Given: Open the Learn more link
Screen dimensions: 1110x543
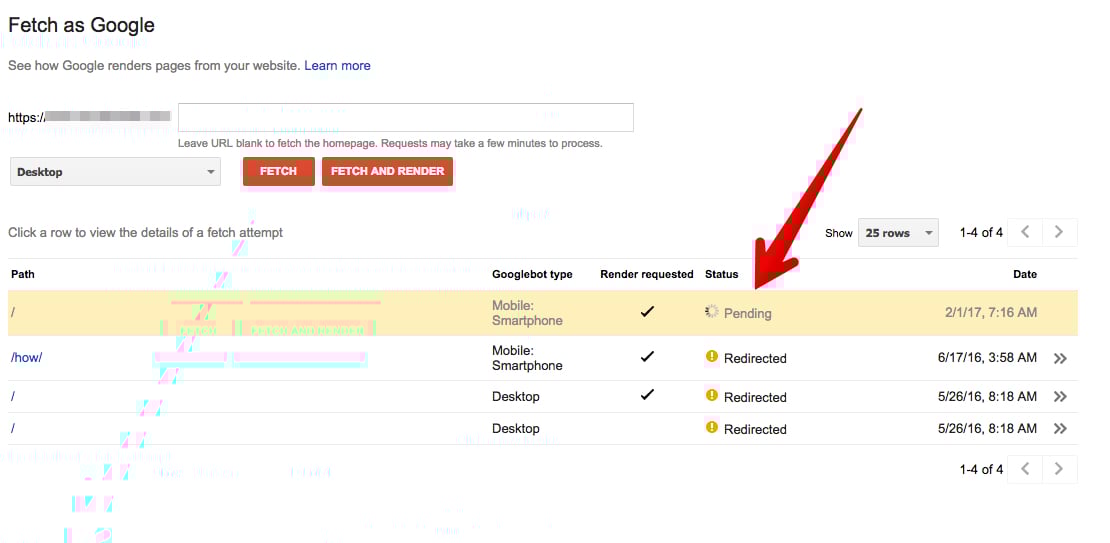Looking at the screenshot, I should [337, 66].
